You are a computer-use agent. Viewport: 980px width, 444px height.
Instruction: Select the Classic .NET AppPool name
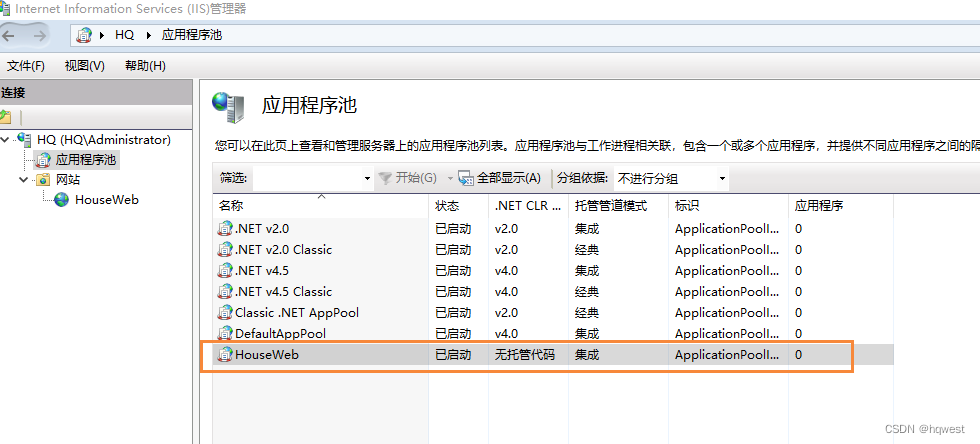point(297,313)
